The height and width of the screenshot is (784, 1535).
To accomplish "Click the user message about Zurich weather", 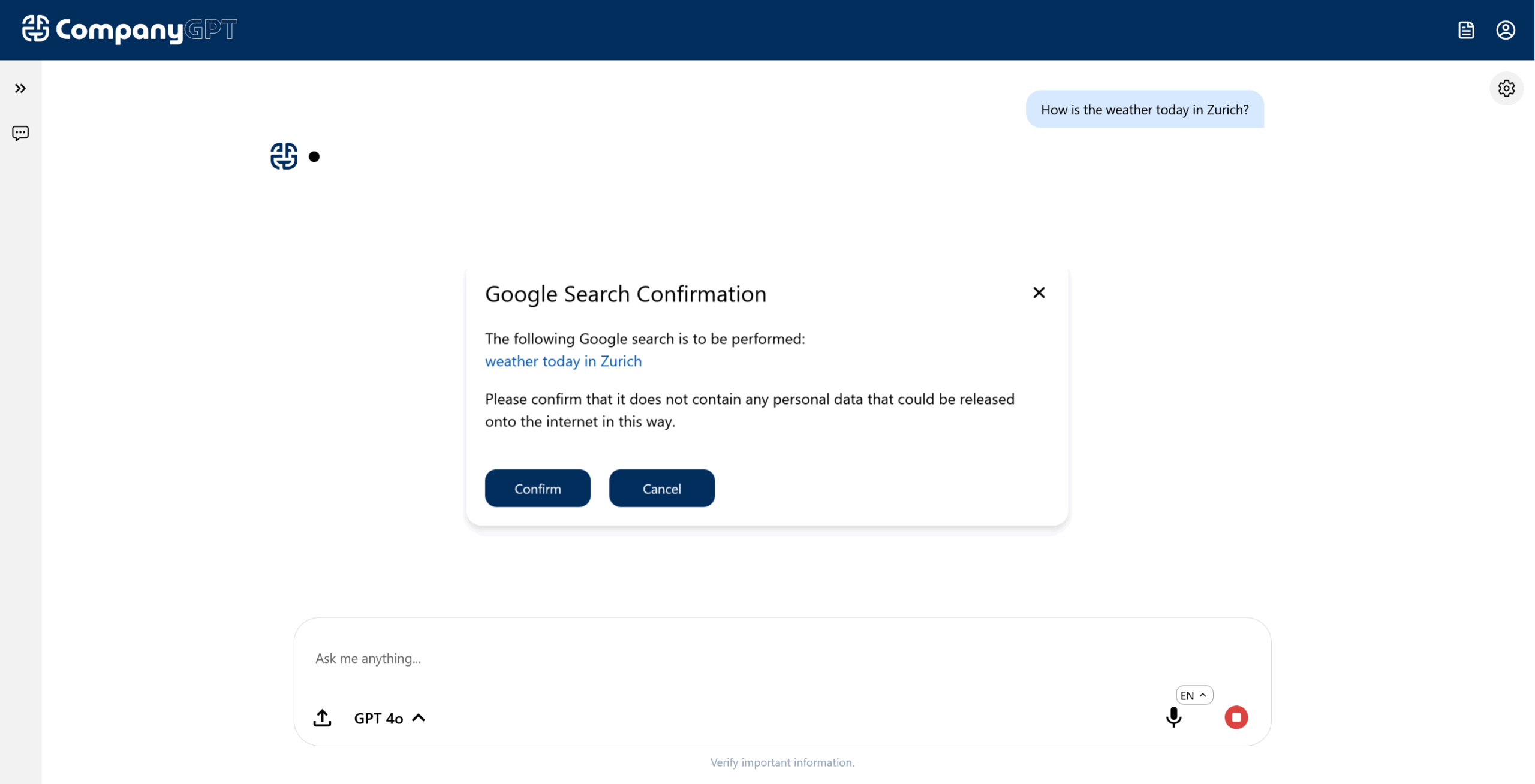I will [1144, 110].
